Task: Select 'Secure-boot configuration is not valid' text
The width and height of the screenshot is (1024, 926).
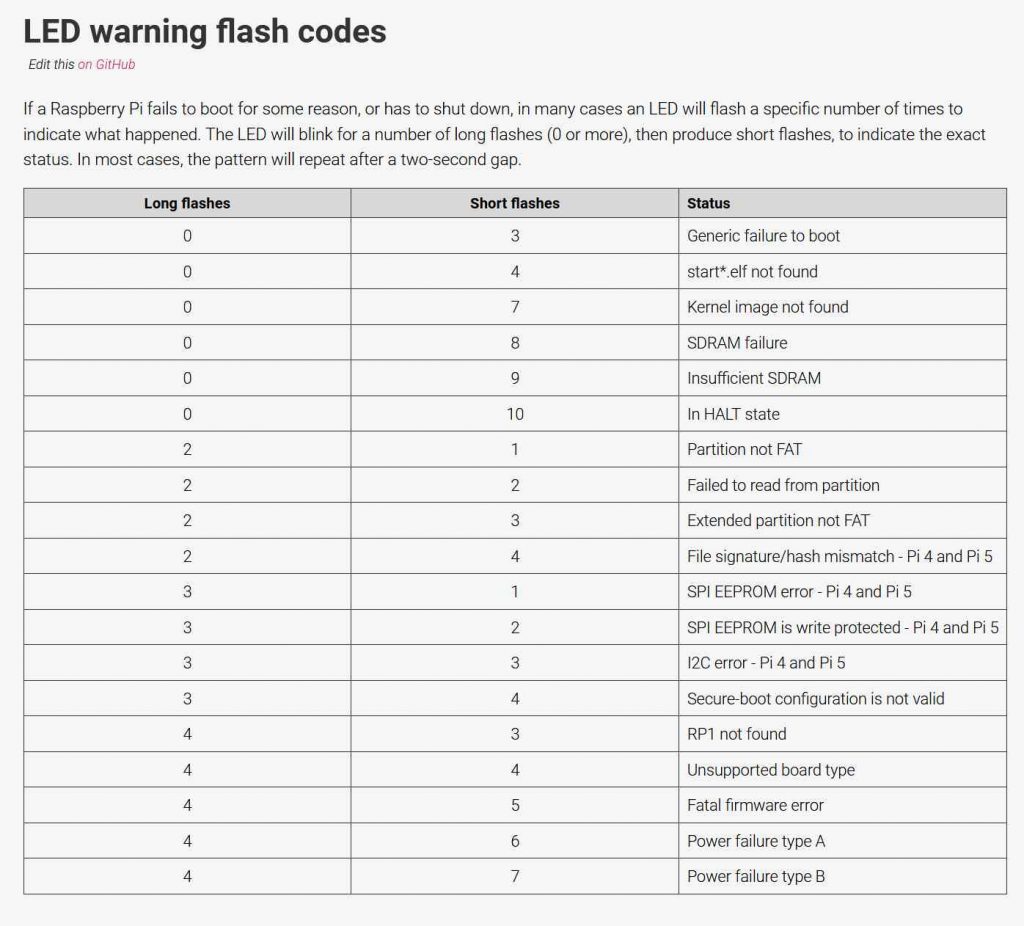Action: (815, 698)
